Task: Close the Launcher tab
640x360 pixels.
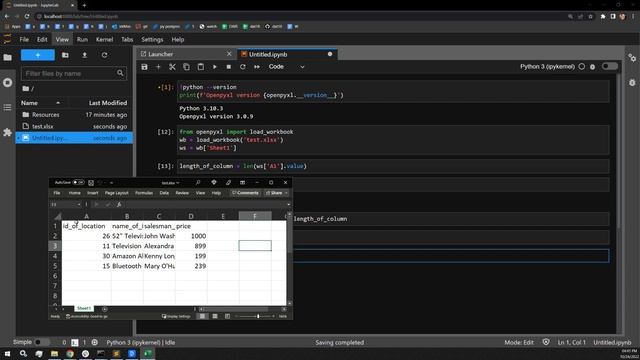Action: coord(229,54)
